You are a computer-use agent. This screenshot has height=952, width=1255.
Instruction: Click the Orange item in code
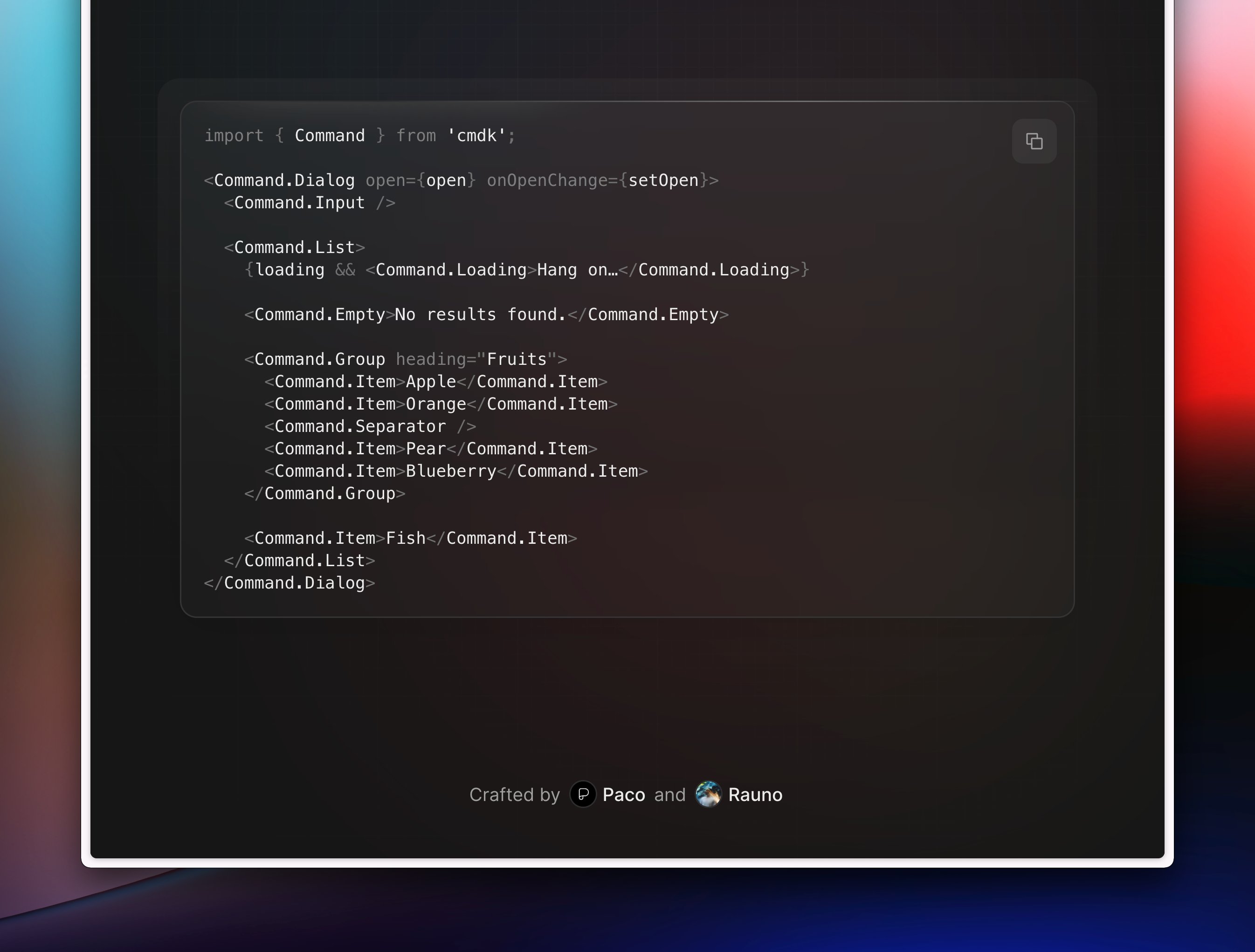pyautogui.click(x=436, y=404)
